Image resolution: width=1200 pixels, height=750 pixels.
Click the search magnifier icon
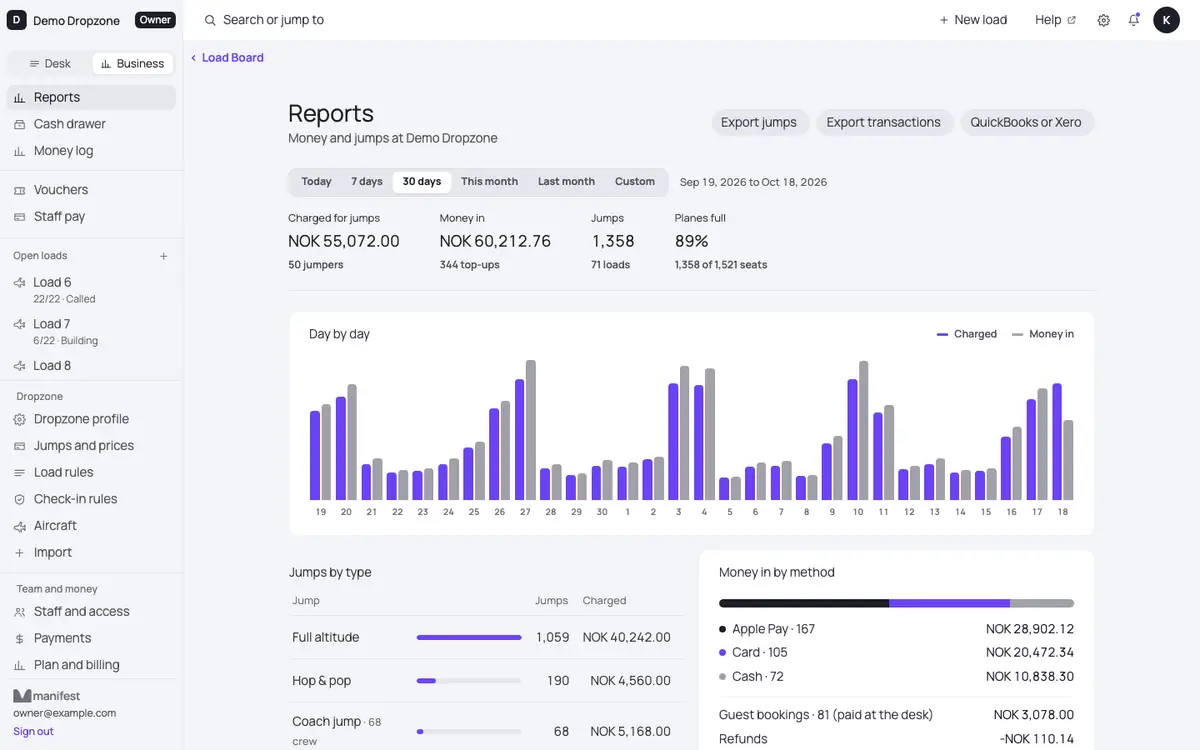(x=210, y=20)
